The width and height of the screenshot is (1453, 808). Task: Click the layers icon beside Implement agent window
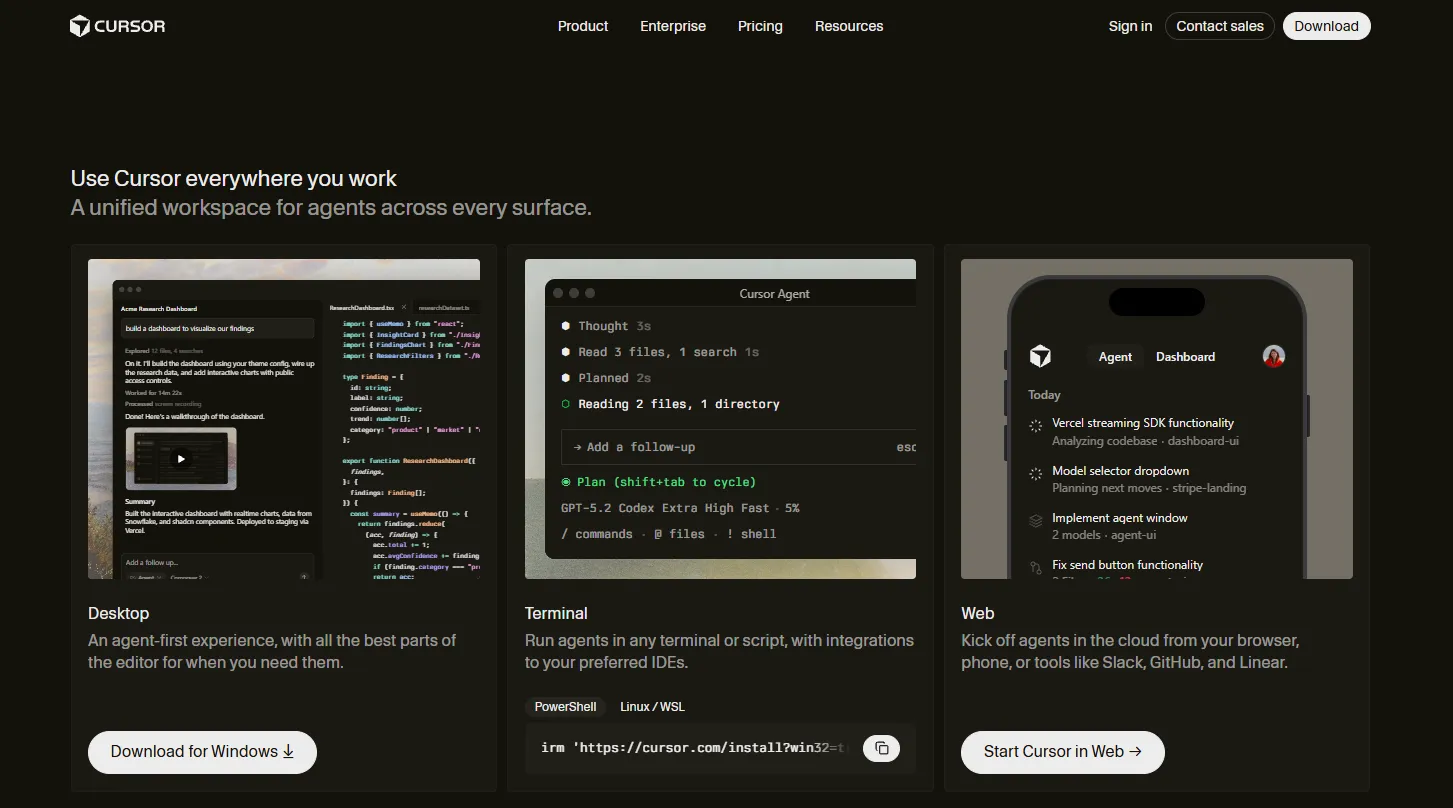coord(1036,521)
